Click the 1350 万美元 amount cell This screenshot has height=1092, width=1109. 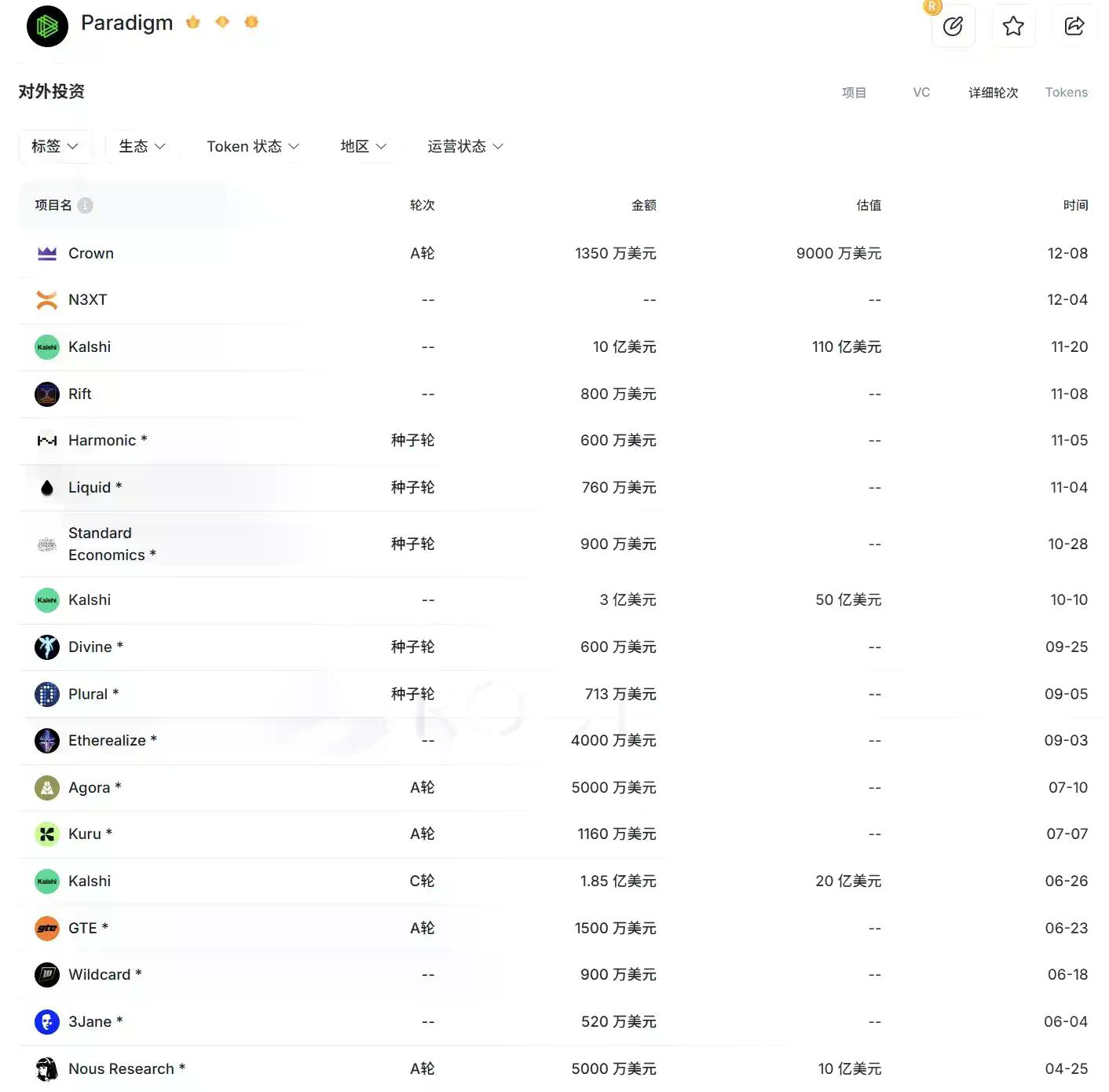click(x=615, y=253)
